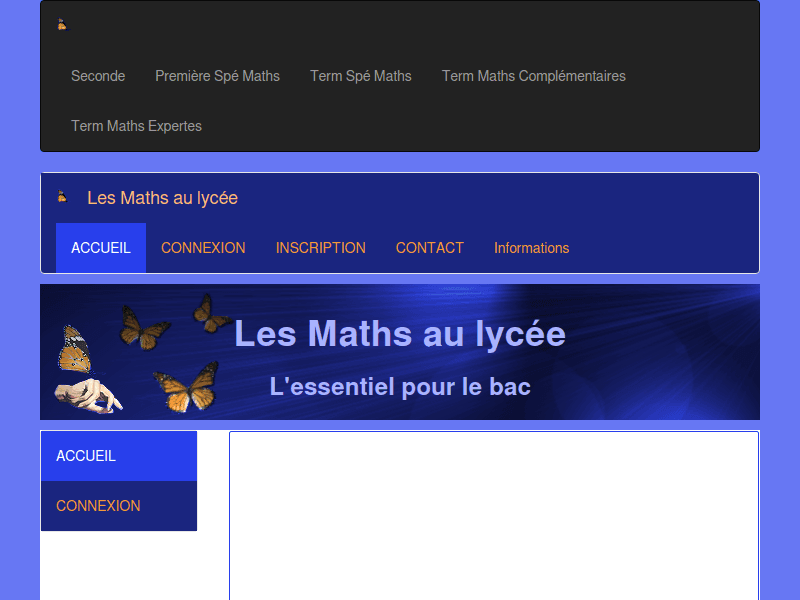Open 'Term Spé Maths' from the navigation
The width and height of the screenshot is (800, 600).
point(360,76)
